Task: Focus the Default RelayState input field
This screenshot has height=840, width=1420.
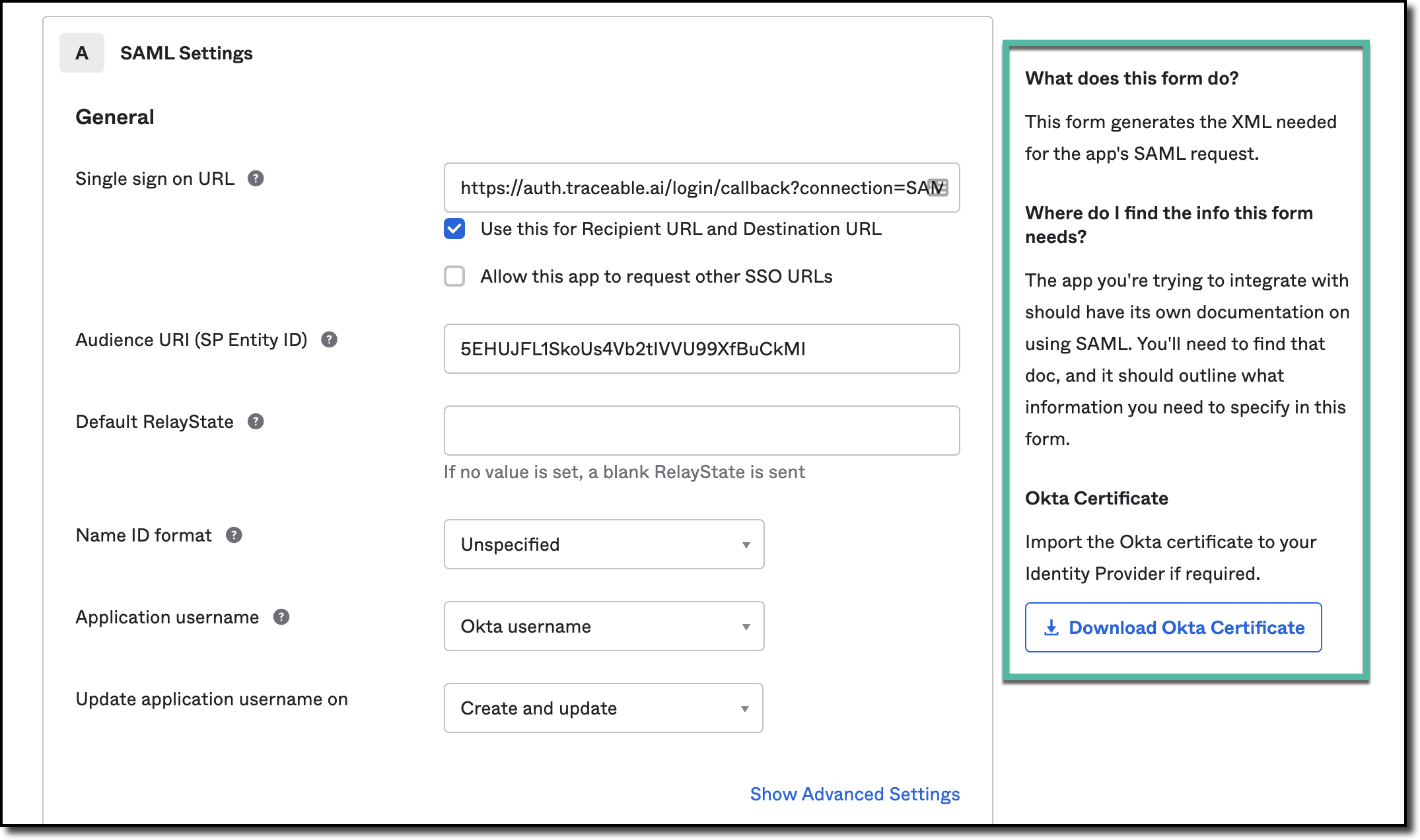Action: coord(701,431)
